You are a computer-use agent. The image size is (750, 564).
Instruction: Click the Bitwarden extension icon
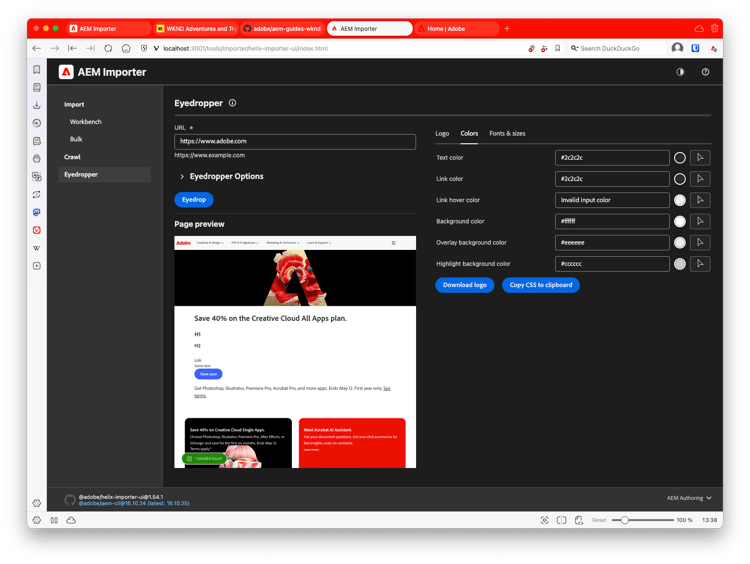(695, 48)
